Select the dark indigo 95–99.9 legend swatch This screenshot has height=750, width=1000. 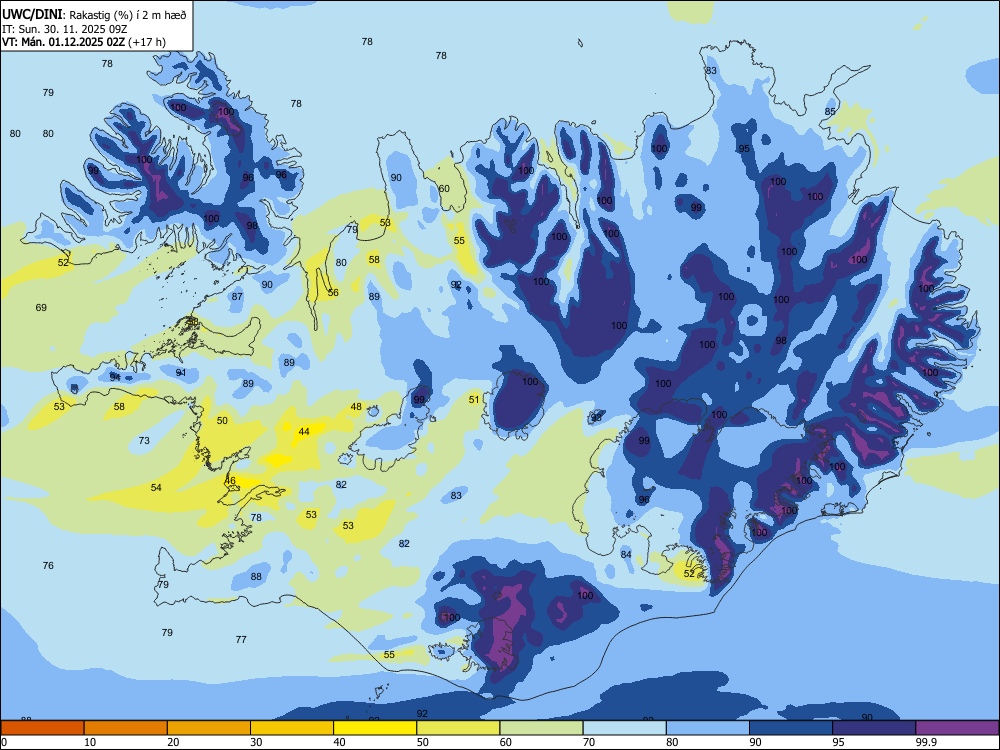[x=874, y=728]
